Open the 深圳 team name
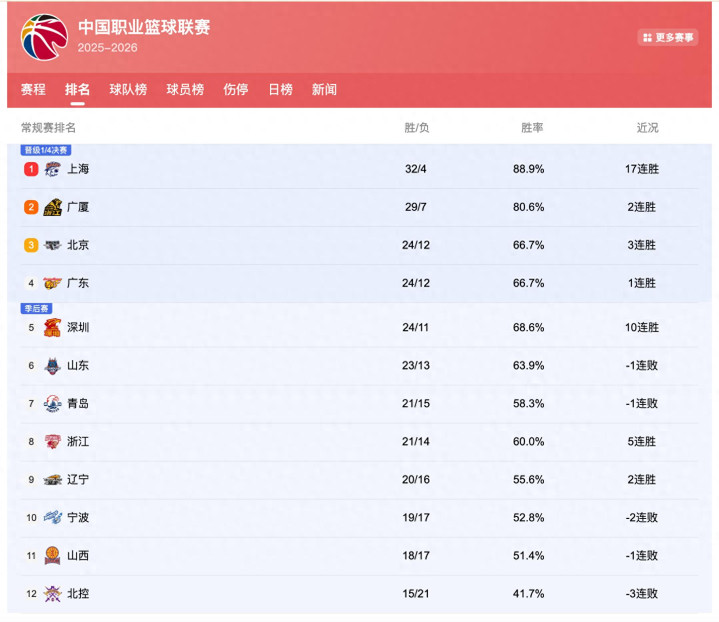 click(78, 328)
